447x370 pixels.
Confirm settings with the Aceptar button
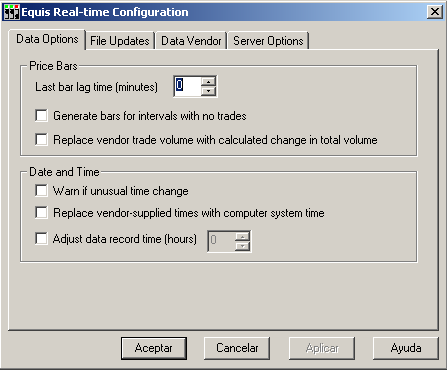154,348
